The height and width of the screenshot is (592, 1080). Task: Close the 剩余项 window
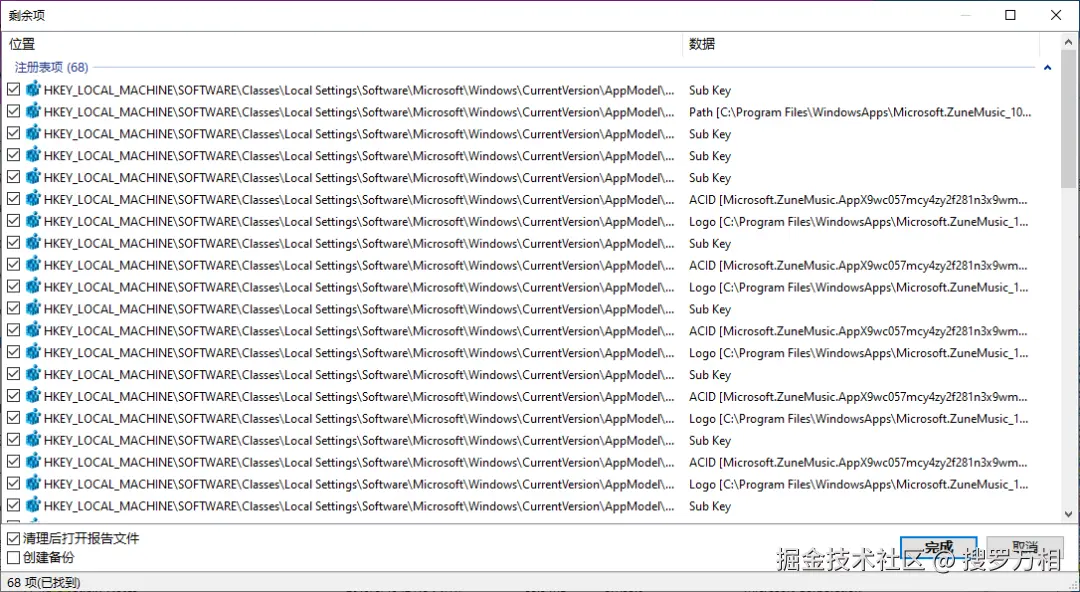(x=1055, y=15)
